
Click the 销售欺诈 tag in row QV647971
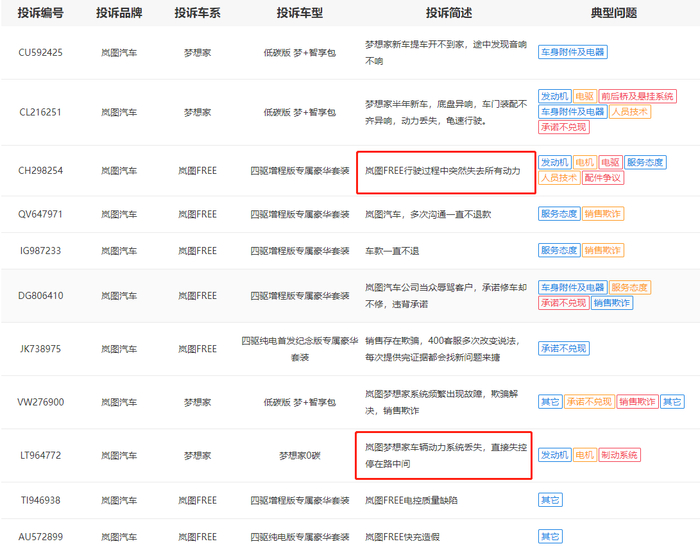[x=603, y=214]
